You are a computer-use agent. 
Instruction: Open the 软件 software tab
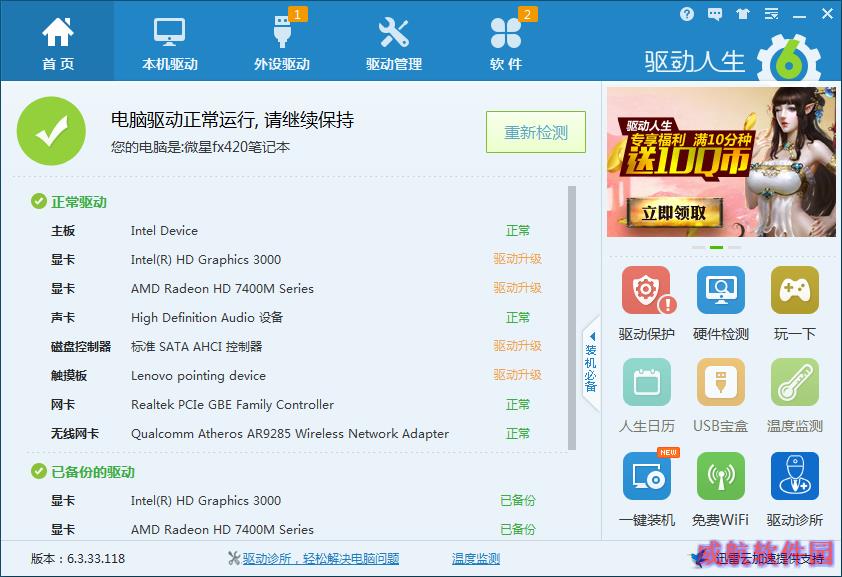(x=506, y=42)
